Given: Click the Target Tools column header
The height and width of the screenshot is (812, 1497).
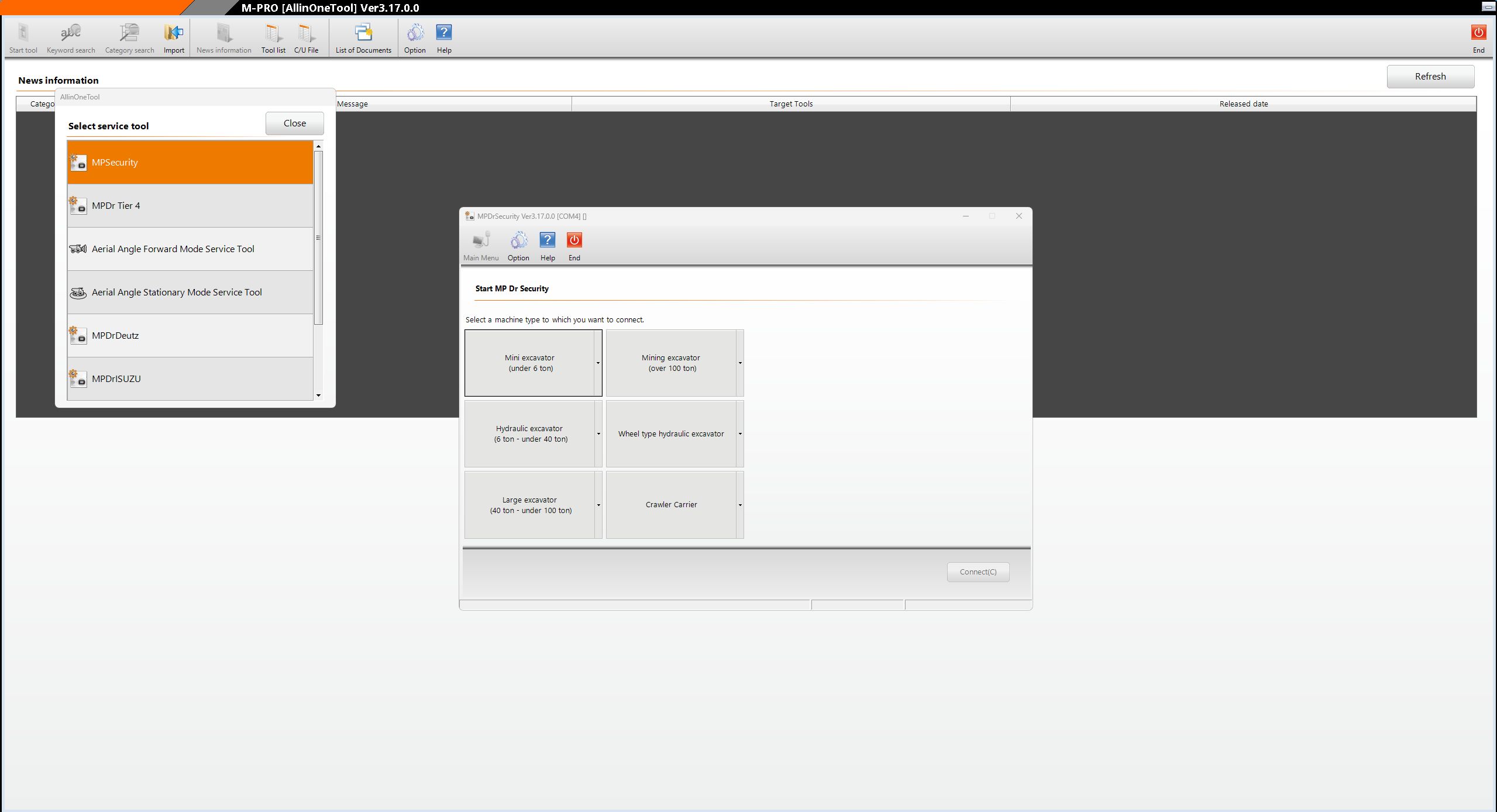Looking at the screenshot, I should tap(791, 104).
